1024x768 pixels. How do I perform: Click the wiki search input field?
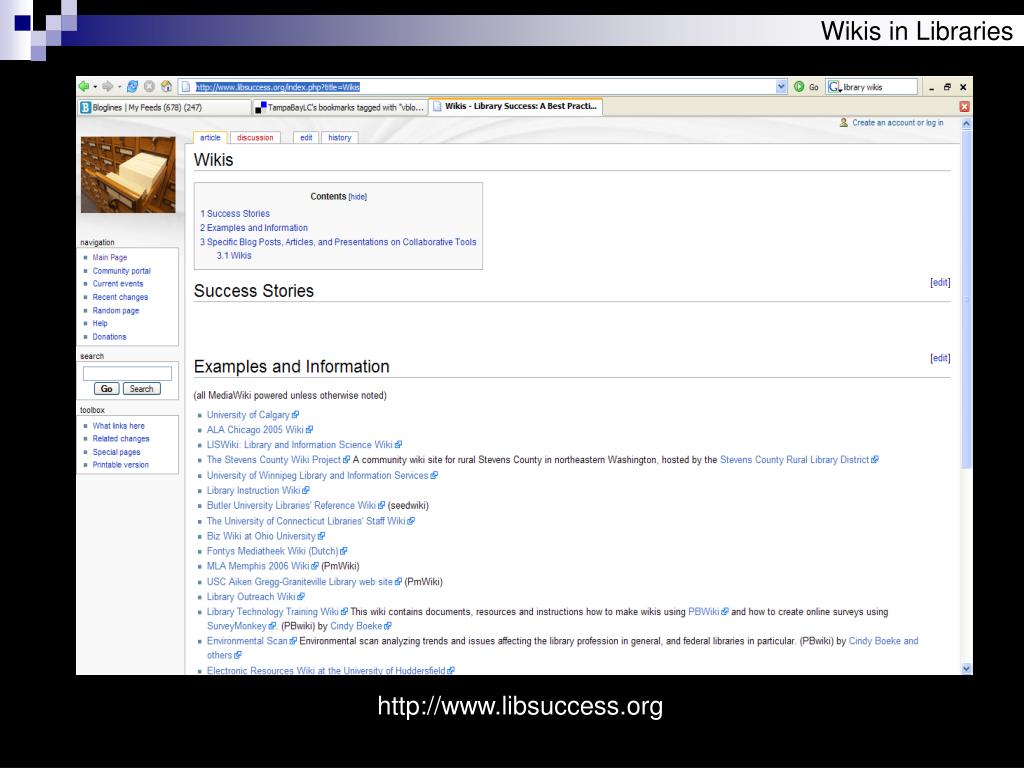(127, 373)
